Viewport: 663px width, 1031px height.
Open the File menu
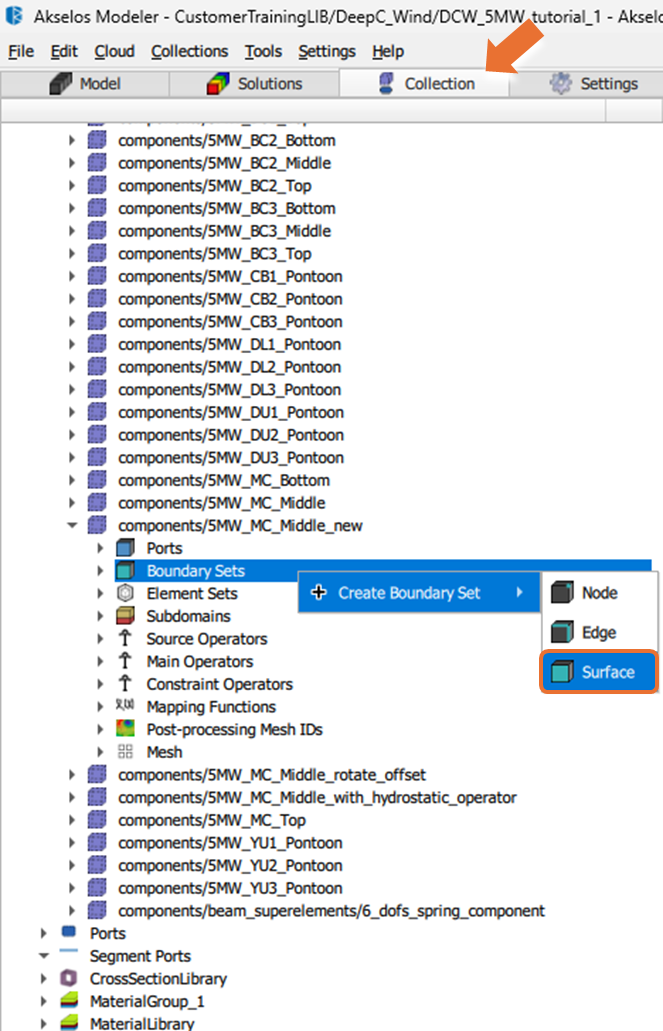click(x=21, y=51)
